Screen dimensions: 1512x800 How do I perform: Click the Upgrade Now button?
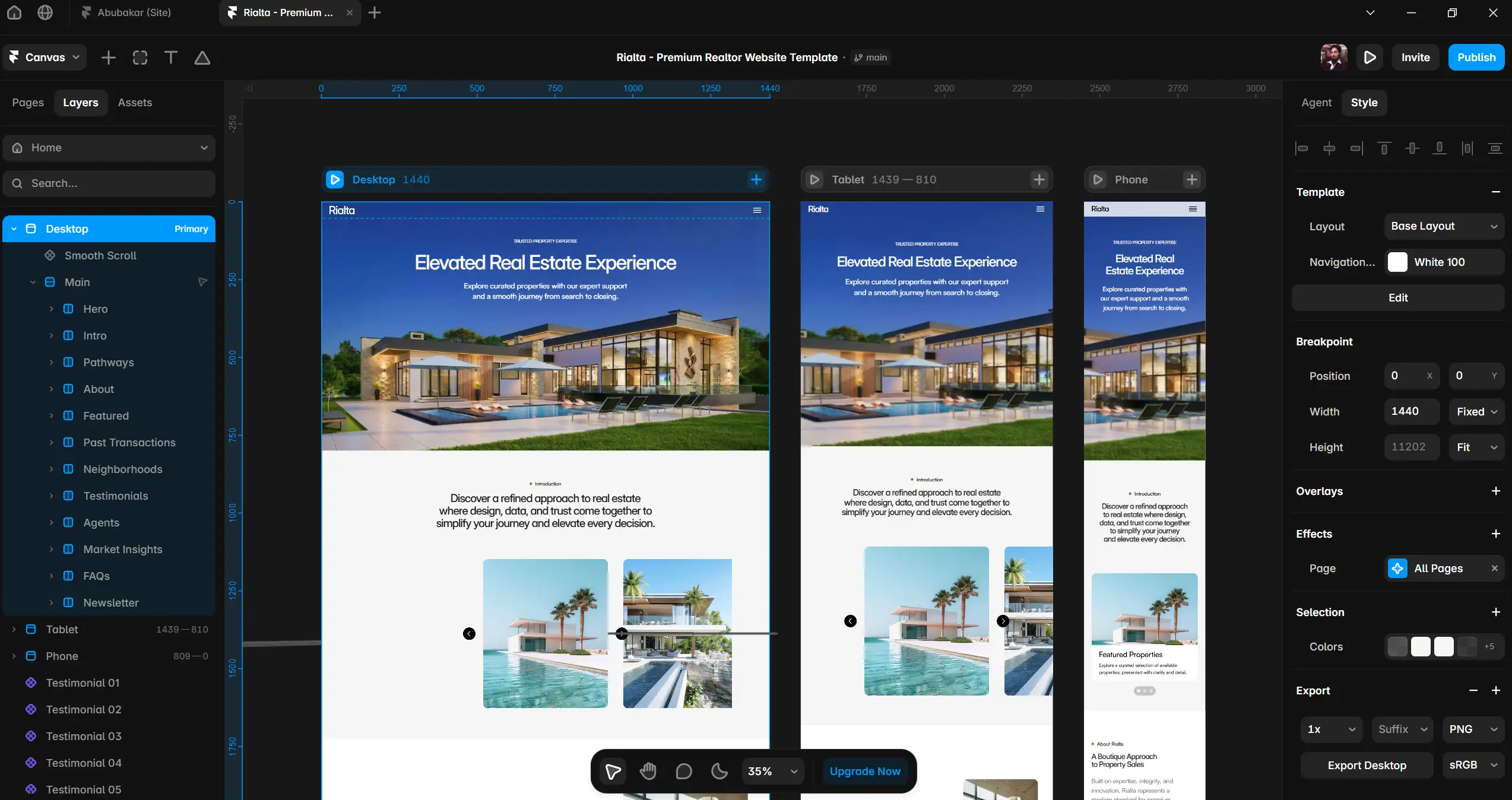click(865, 771)
